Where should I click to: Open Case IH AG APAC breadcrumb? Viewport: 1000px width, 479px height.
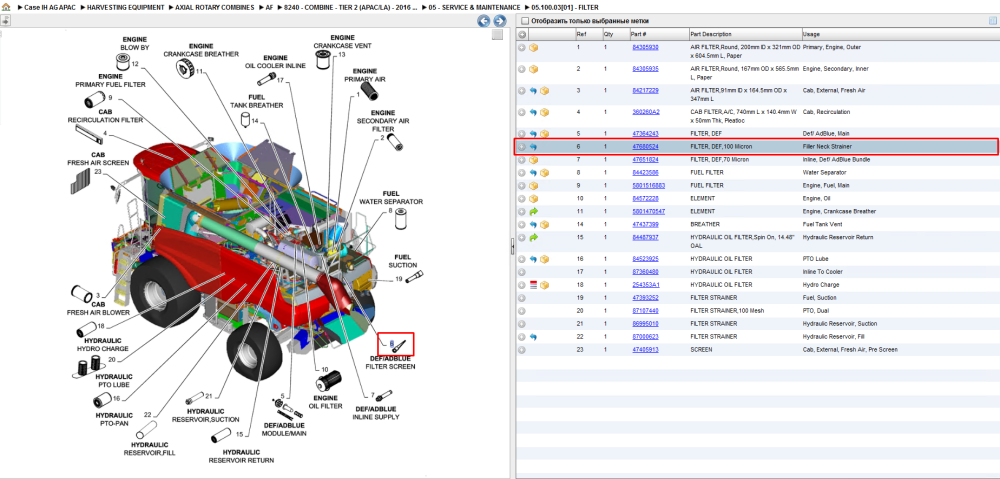(52, 8)
